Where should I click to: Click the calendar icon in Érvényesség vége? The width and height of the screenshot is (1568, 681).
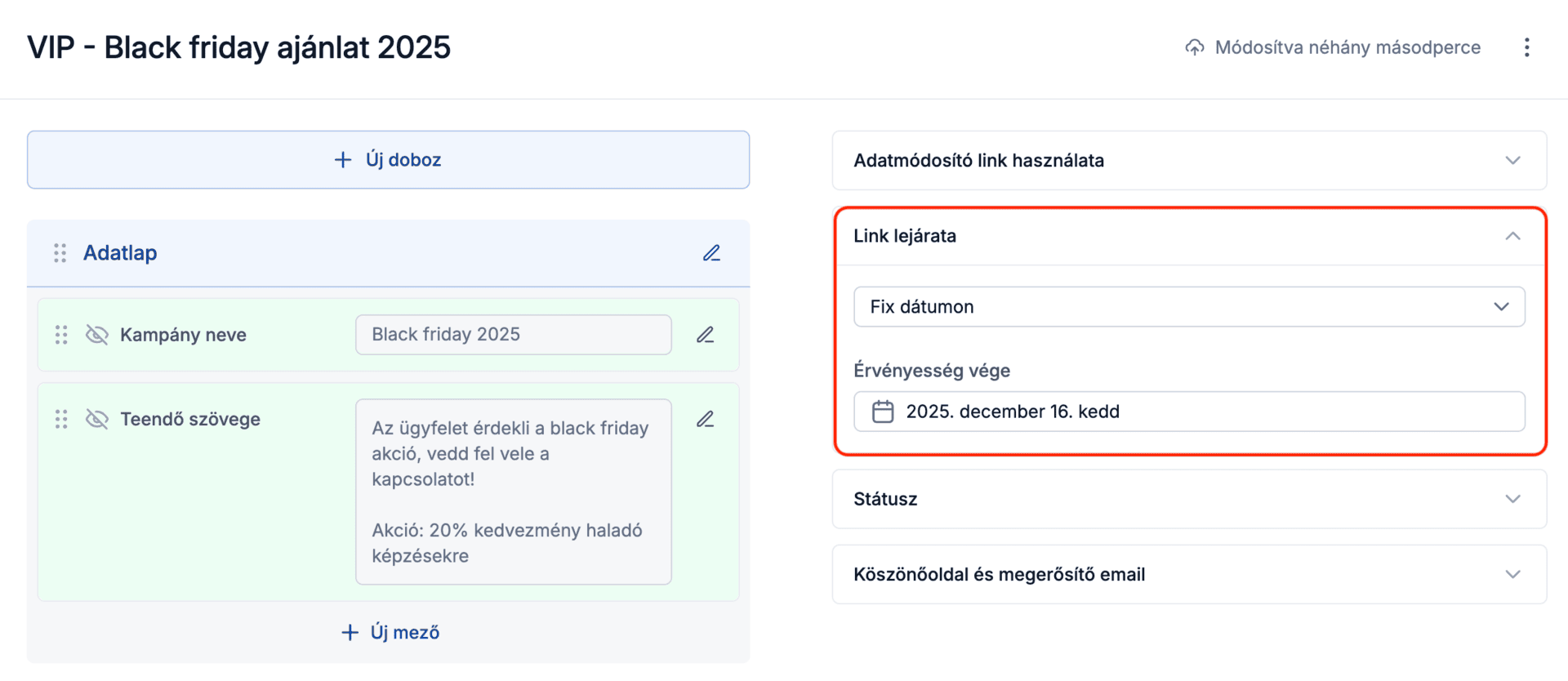click(x=883, y=412)
